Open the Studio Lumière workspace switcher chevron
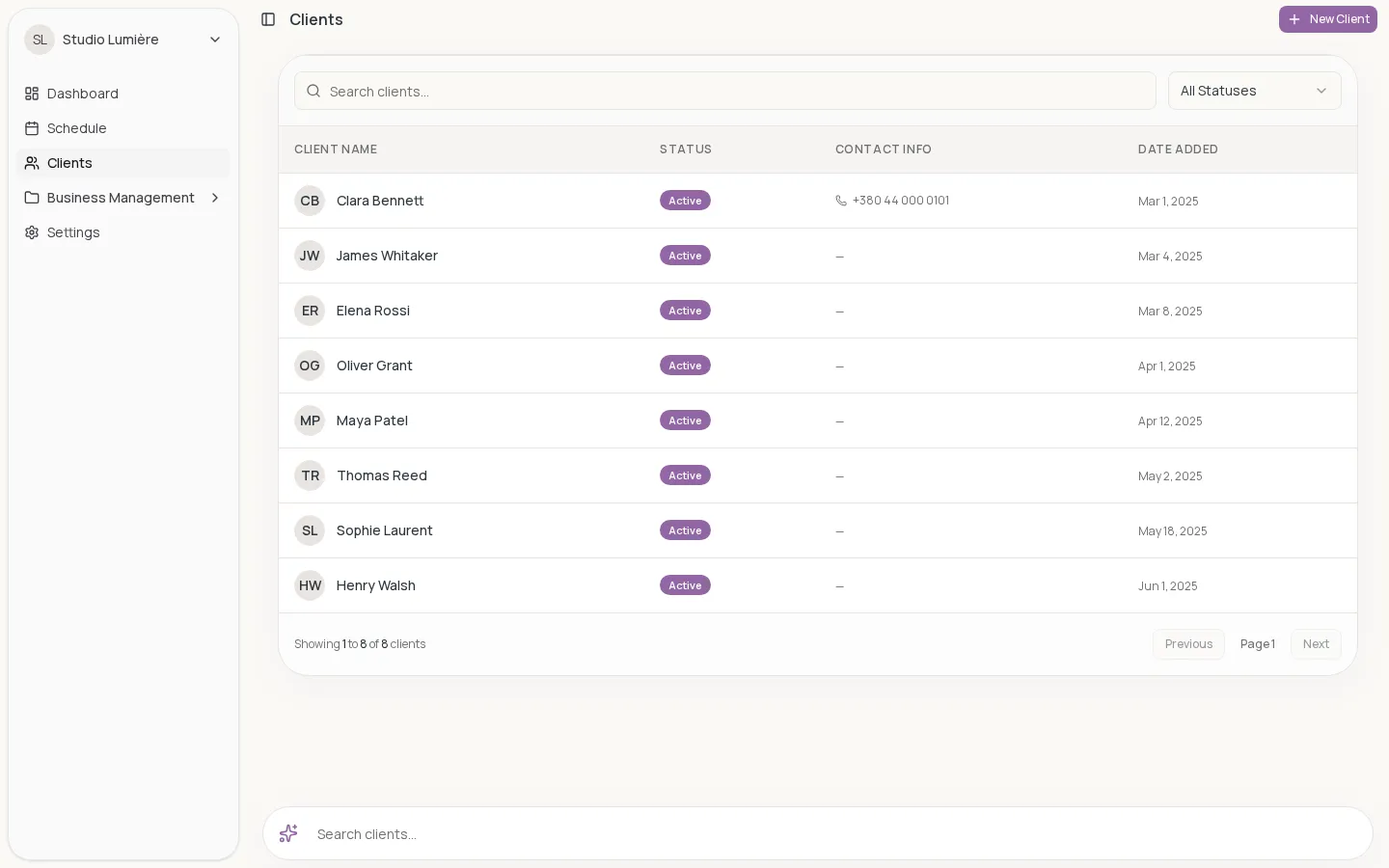 point(215,40)
